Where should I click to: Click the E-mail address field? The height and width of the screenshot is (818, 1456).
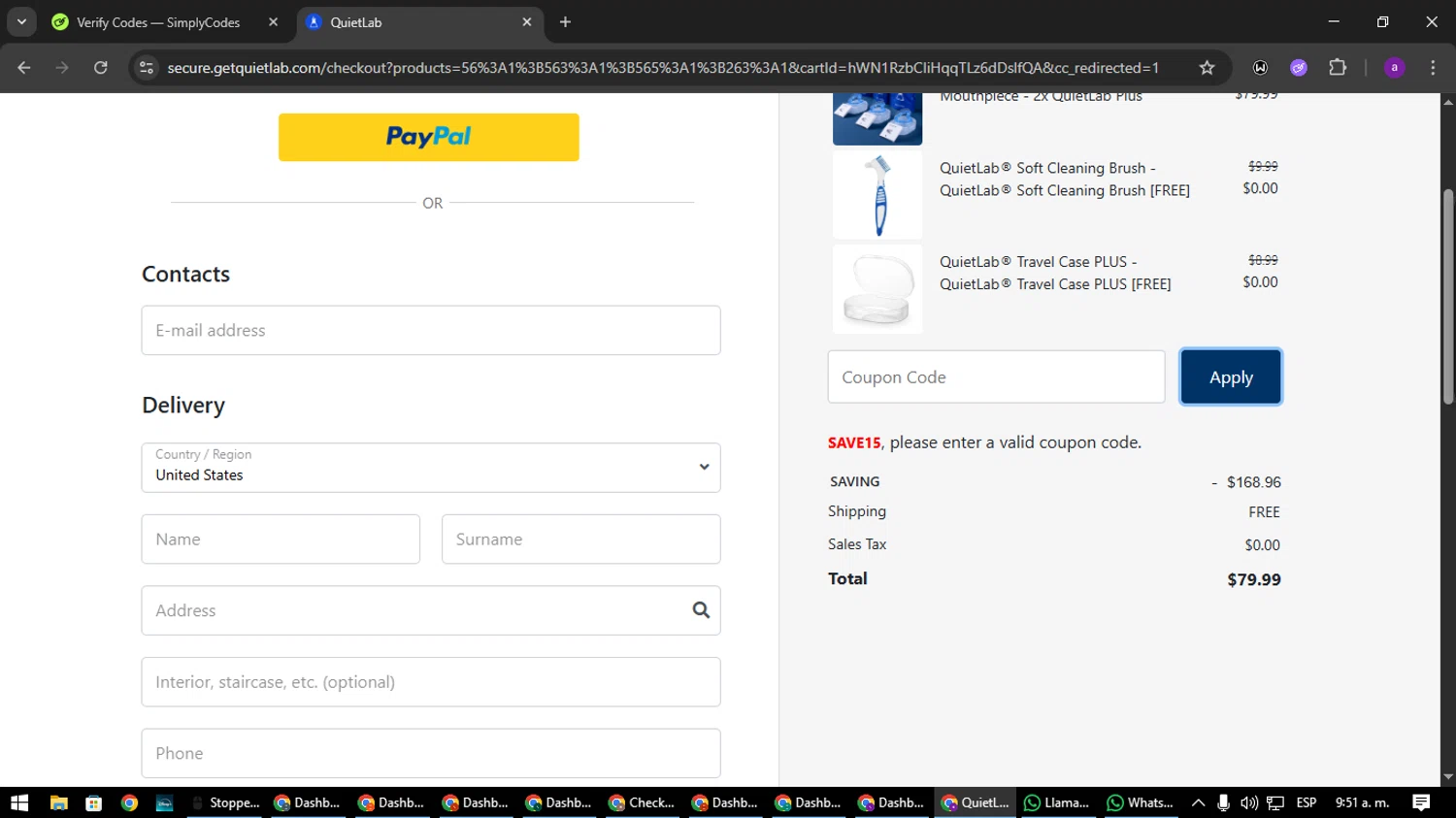tap(431, 330)
